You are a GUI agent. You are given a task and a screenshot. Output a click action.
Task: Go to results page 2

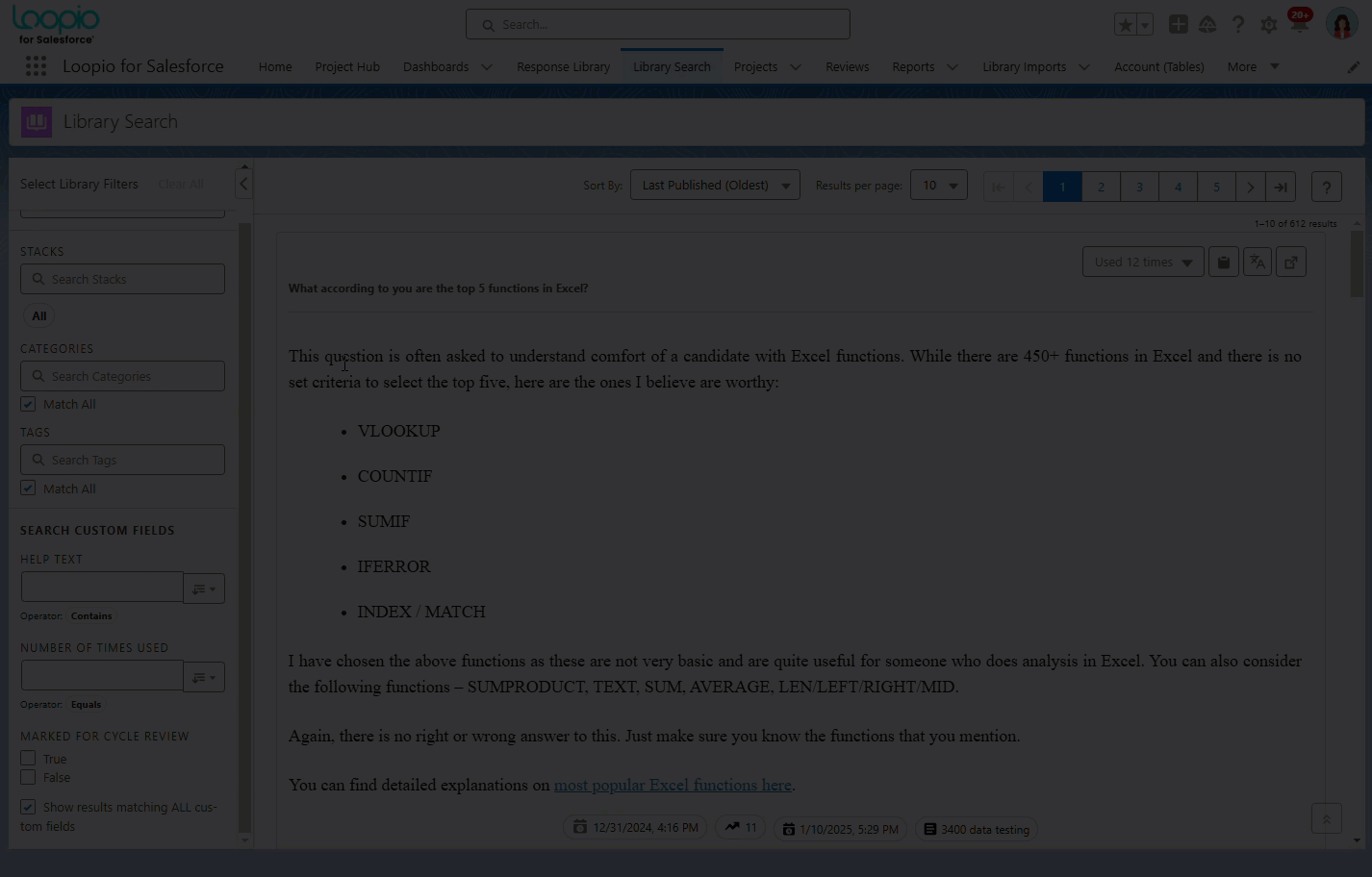(1101, 187)
